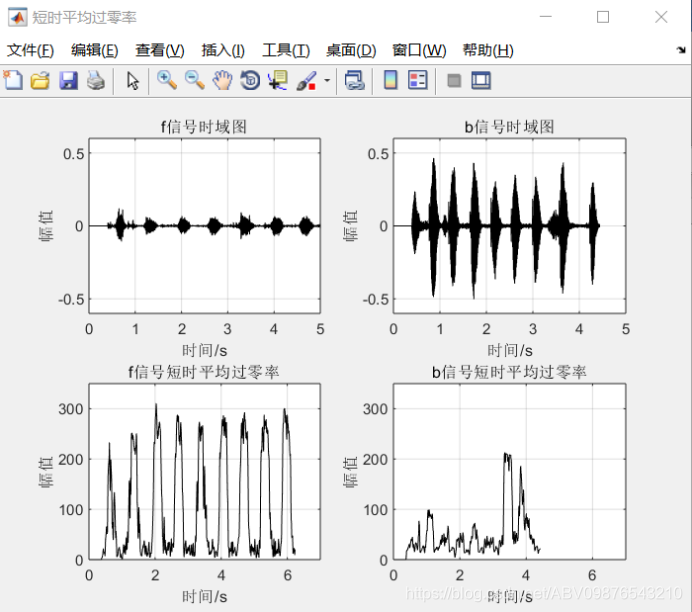Dock the figure with the corner arrow
Screen dimensions: 692x612
(x=681, y=50)
